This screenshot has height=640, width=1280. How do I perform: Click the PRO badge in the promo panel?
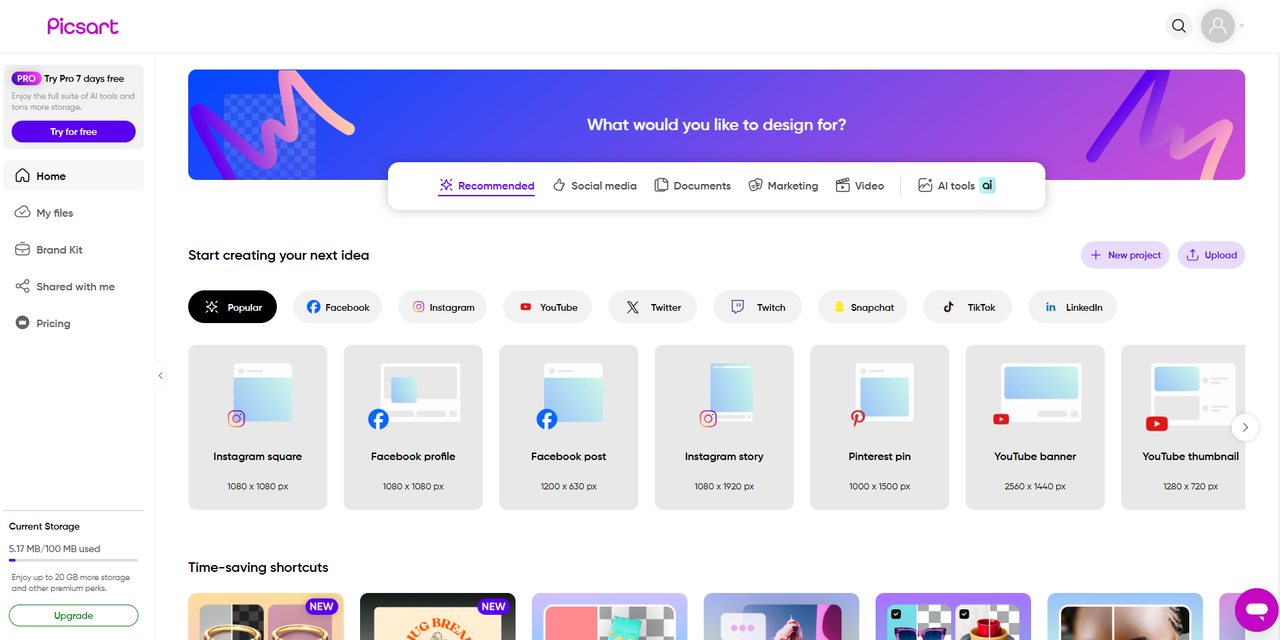(26, 78)
